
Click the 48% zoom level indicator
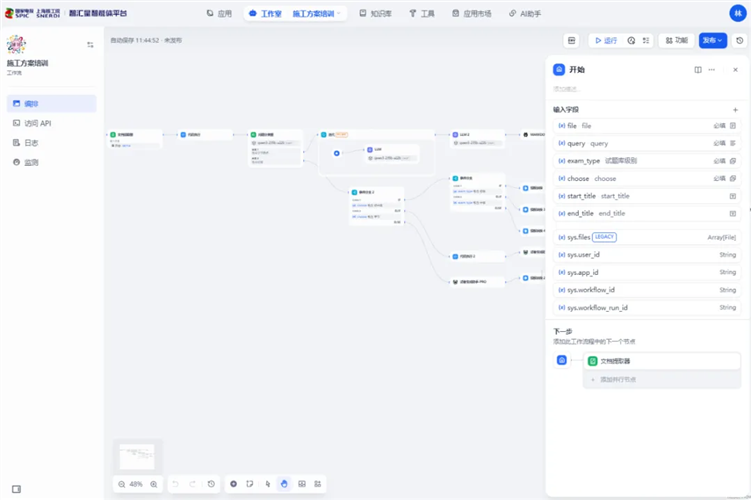(136, 484)
